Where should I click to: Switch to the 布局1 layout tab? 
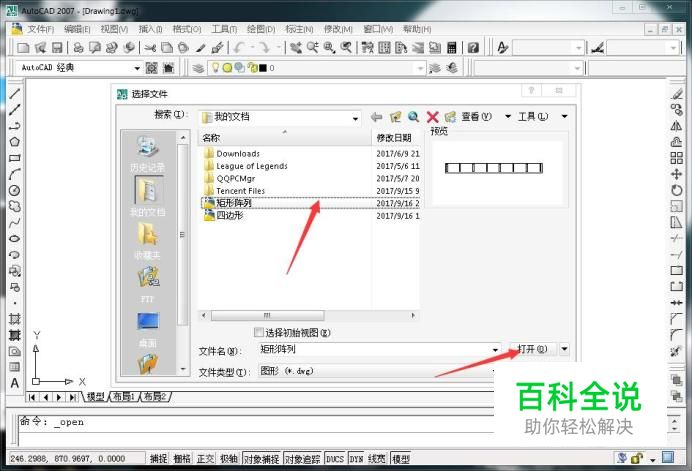[x=124, y=396]
